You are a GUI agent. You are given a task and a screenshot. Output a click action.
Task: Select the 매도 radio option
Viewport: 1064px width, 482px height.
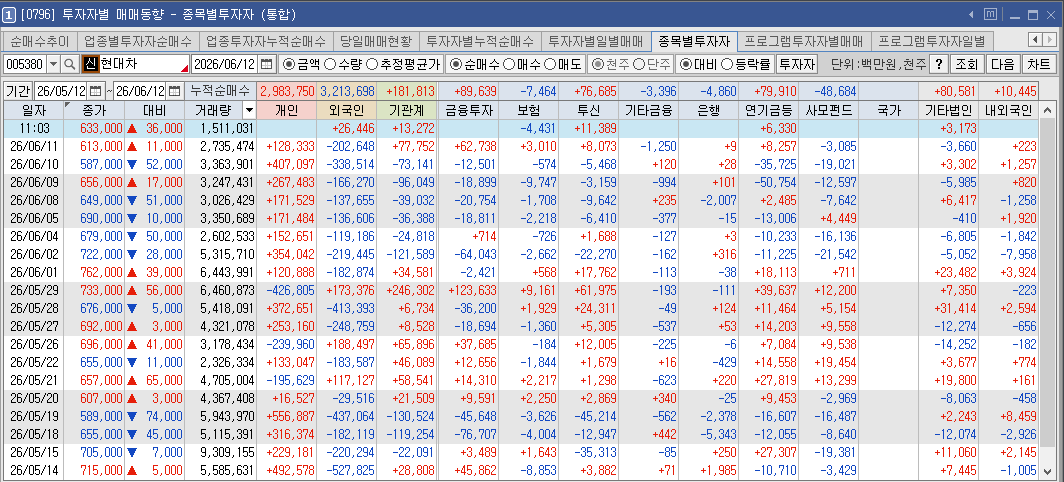pos(550,64)
